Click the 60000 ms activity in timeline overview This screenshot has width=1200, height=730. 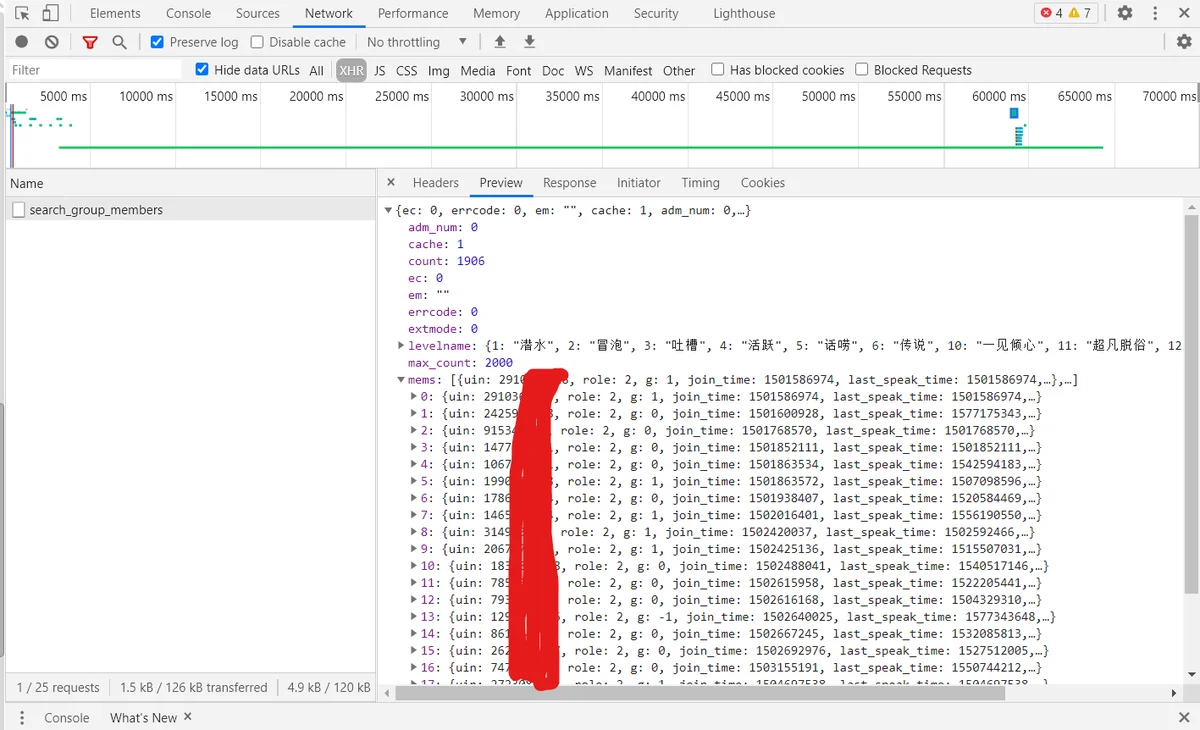[x=1018, y=126]
